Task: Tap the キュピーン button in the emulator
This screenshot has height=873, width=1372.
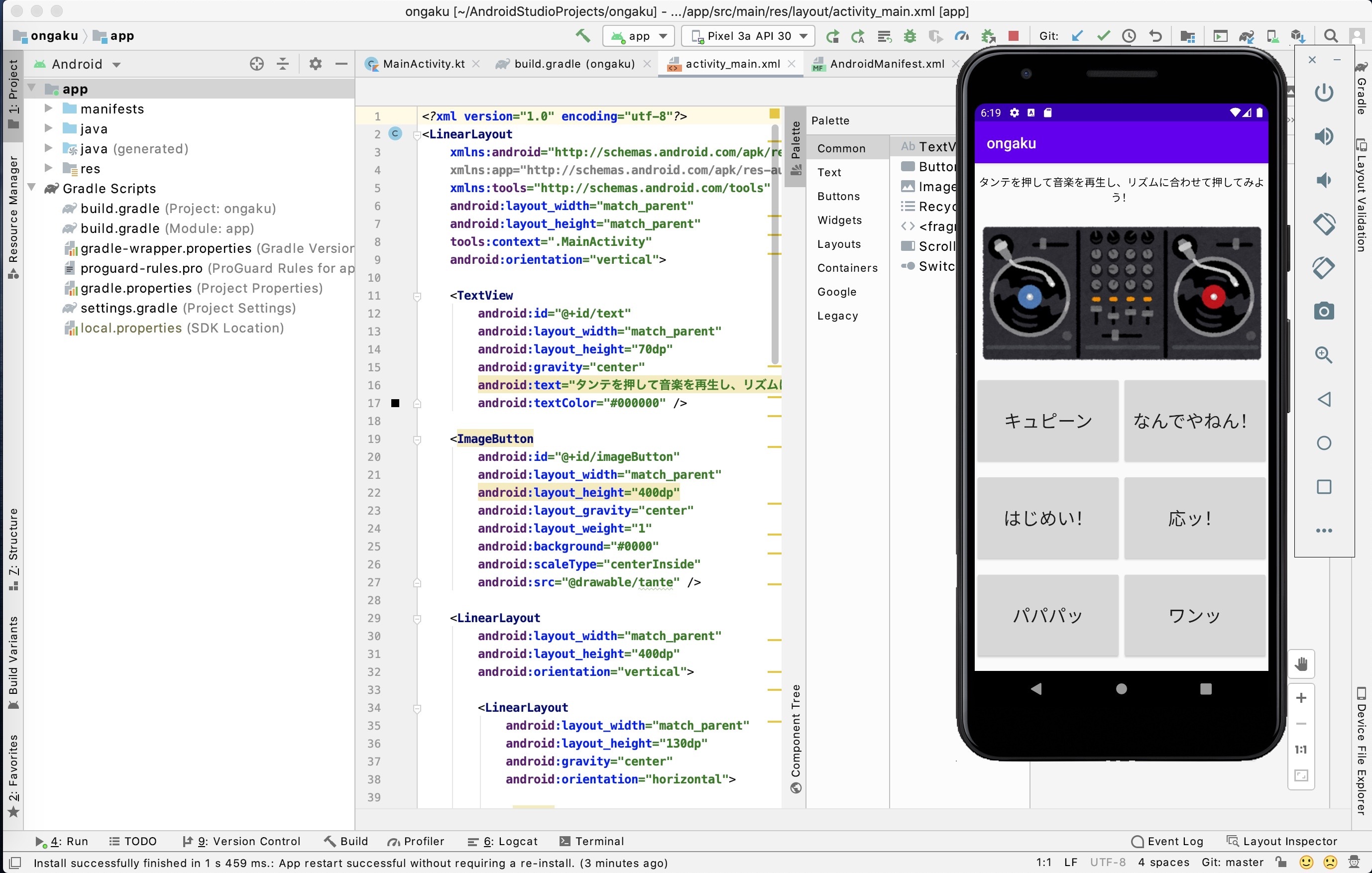Action: coord(1046,421)
